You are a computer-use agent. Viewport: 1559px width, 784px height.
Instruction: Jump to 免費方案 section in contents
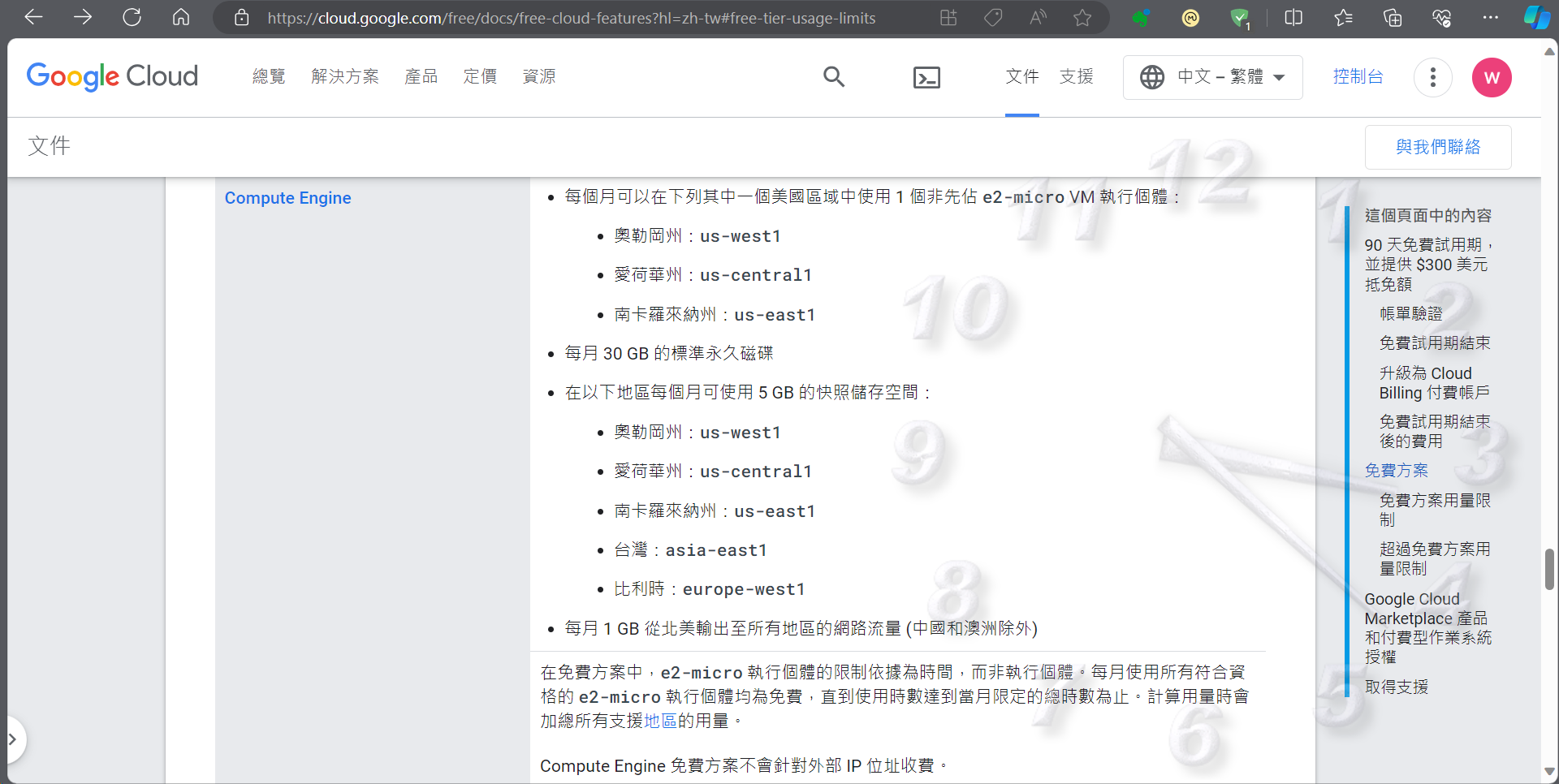point(1396,471)
